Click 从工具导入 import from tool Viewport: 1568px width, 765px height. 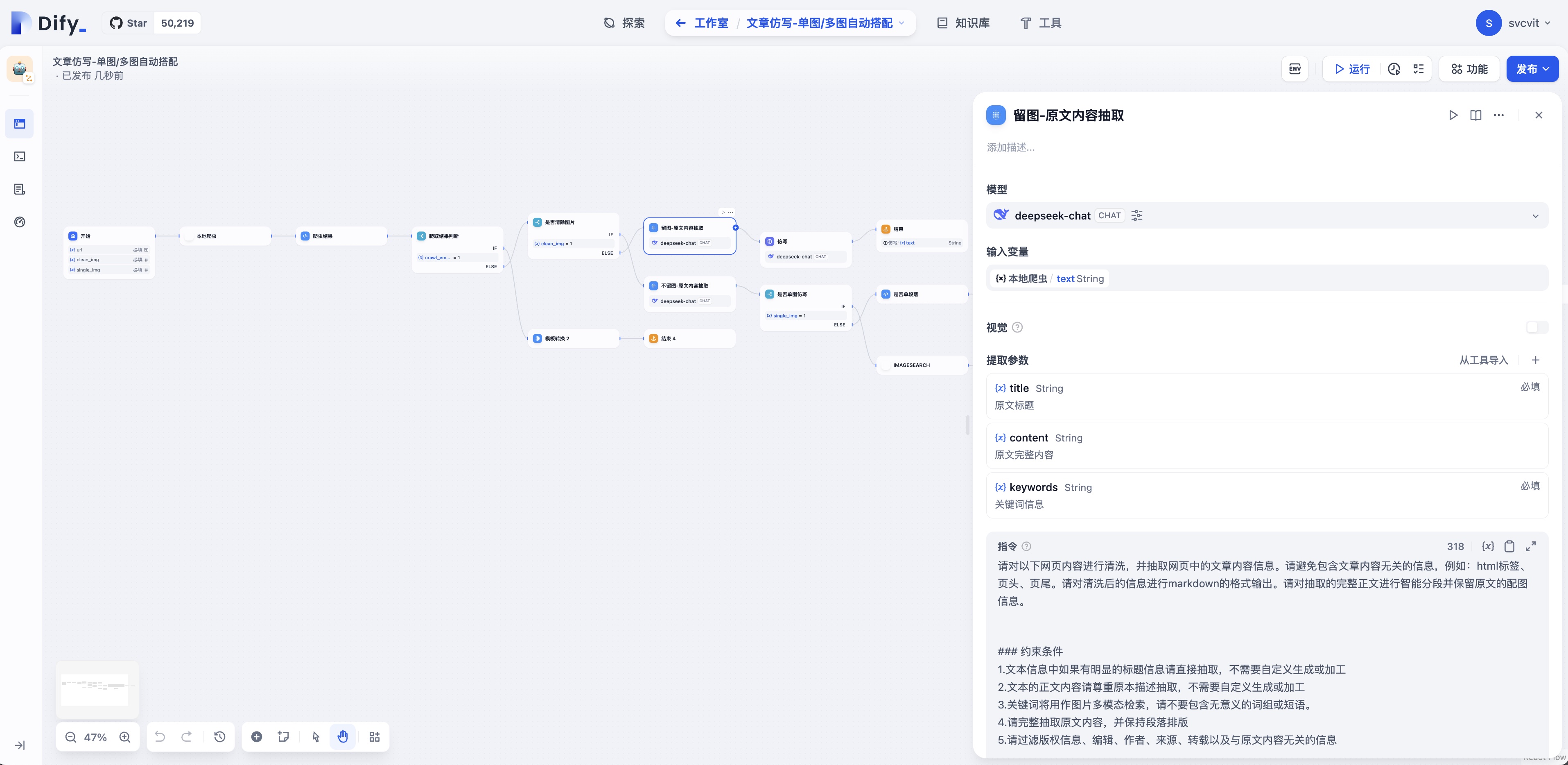click(1483, 360)
